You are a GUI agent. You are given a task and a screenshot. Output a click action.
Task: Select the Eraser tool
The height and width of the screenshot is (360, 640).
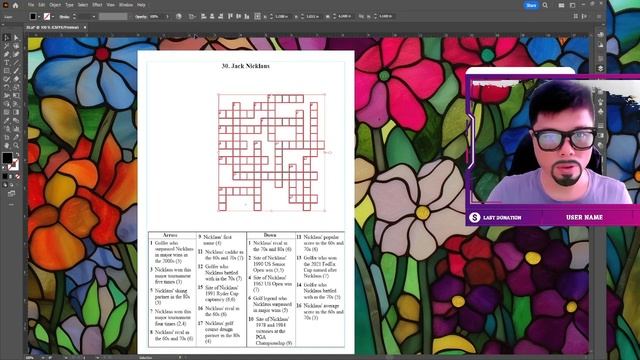pos(16,79)
